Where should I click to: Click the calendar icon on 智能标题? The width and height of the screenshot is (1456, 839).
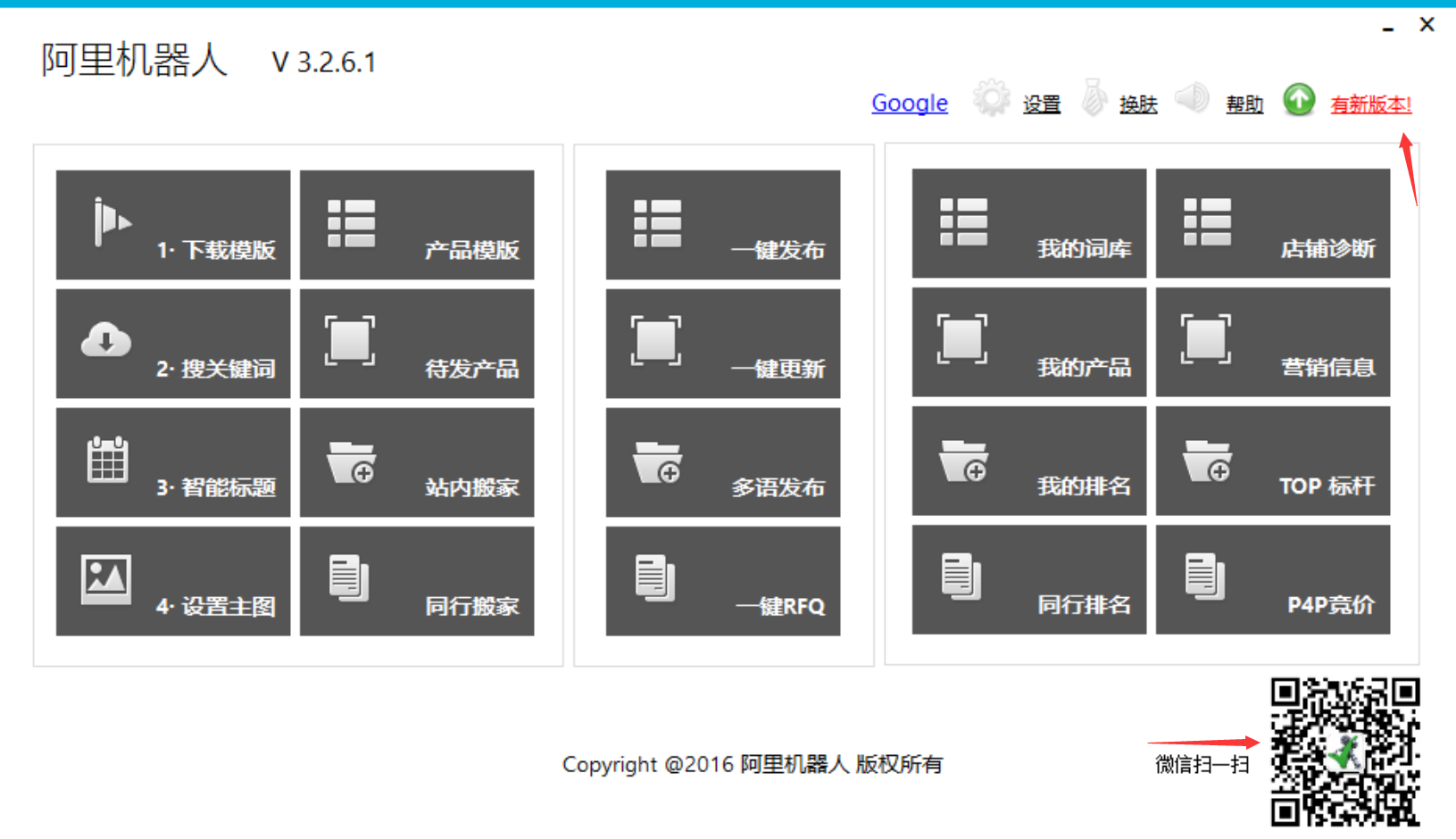point(107,460)
